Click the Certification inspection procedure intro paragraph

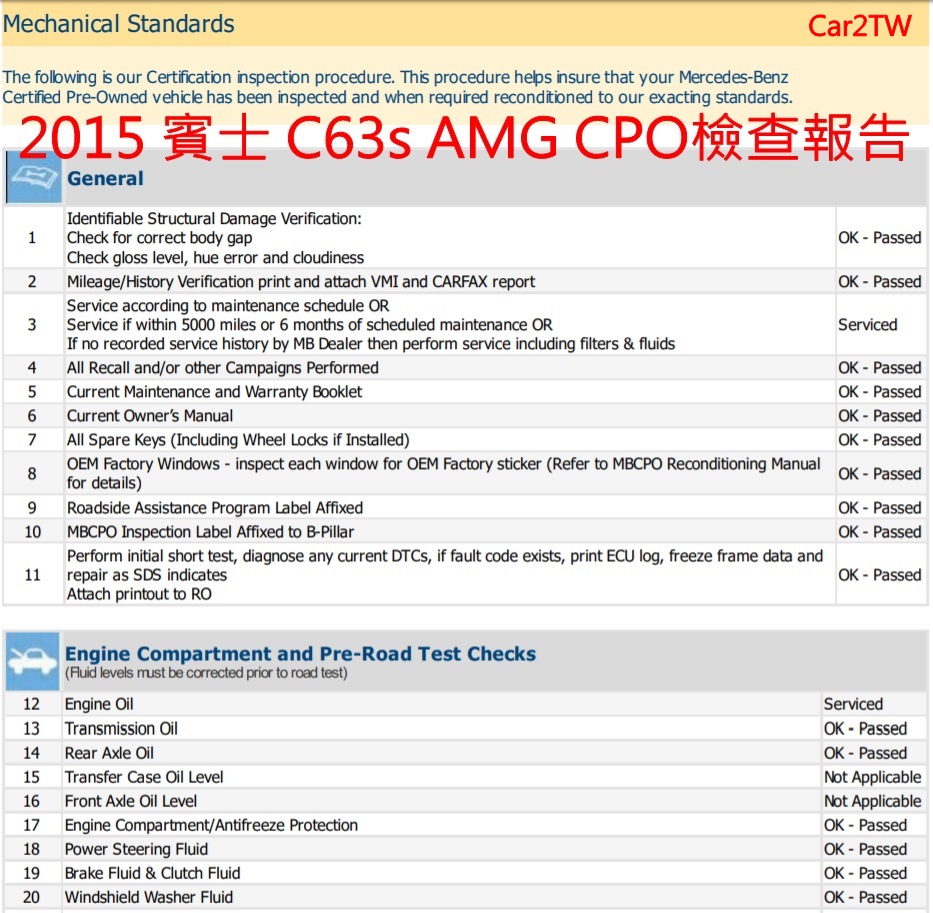(397, 87)
